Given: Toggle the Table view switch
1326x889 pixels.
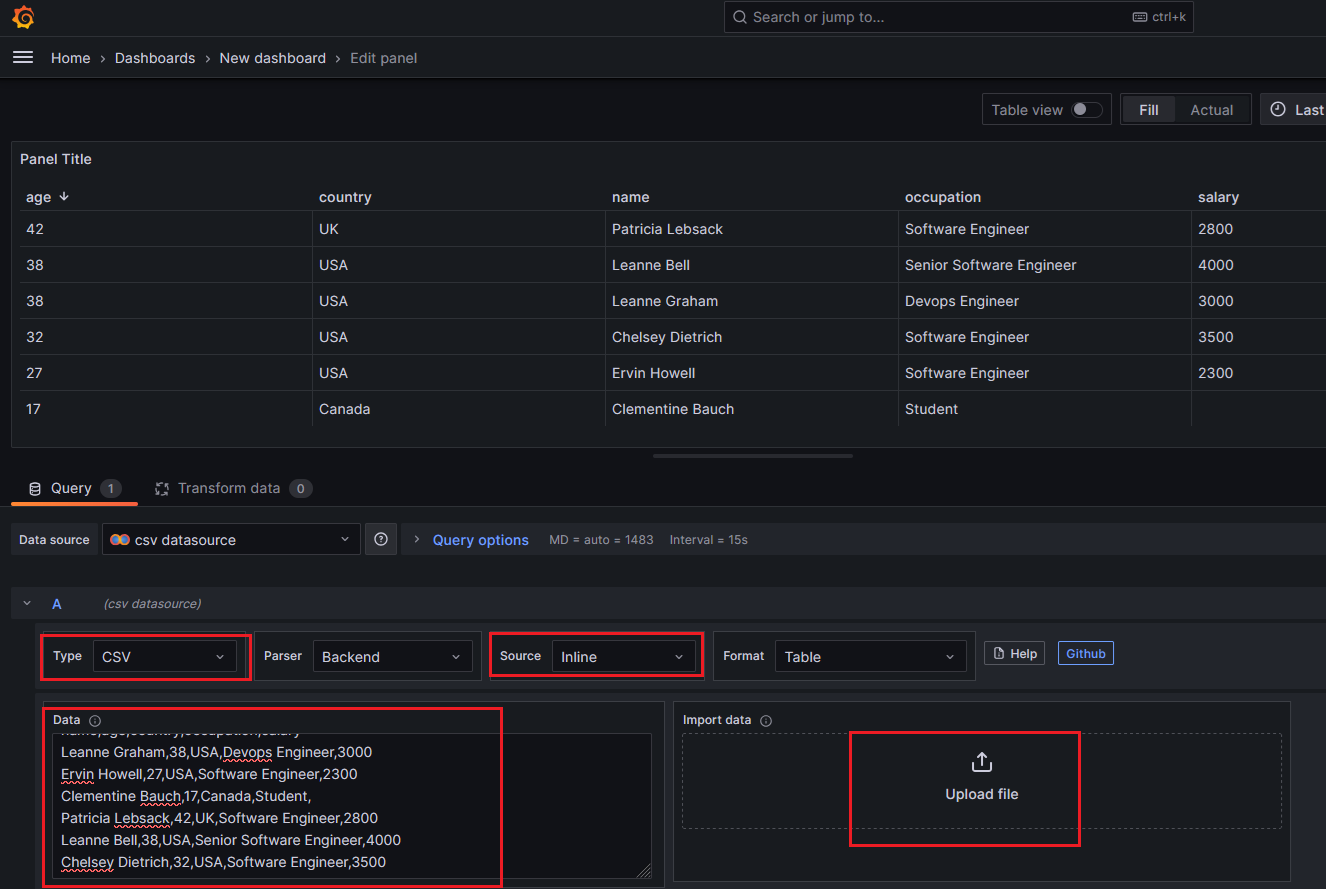Looking at the screenshot, I should pos(1087,110).
